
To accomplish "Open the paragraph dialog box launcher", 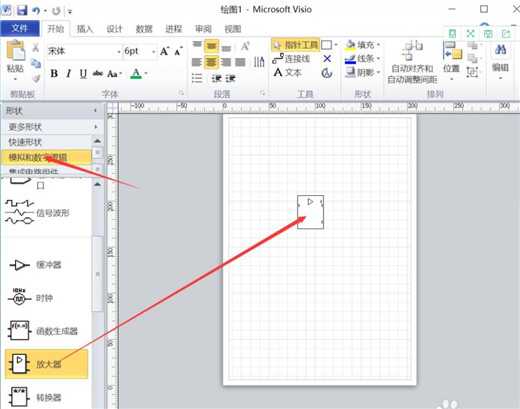I will (x=262, y=93).
